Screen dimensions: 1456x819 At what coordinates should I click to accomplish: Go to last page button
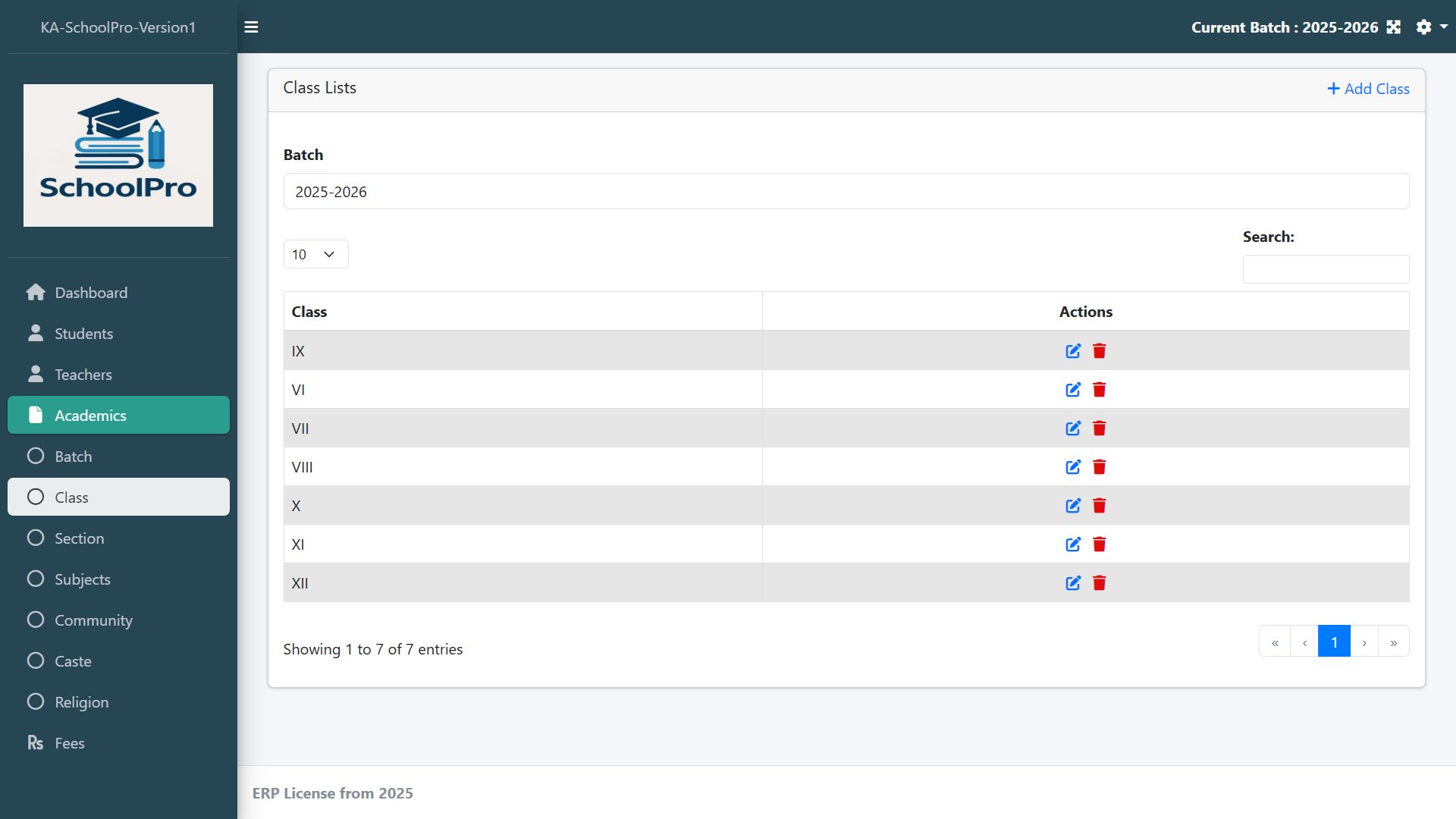1393,642
